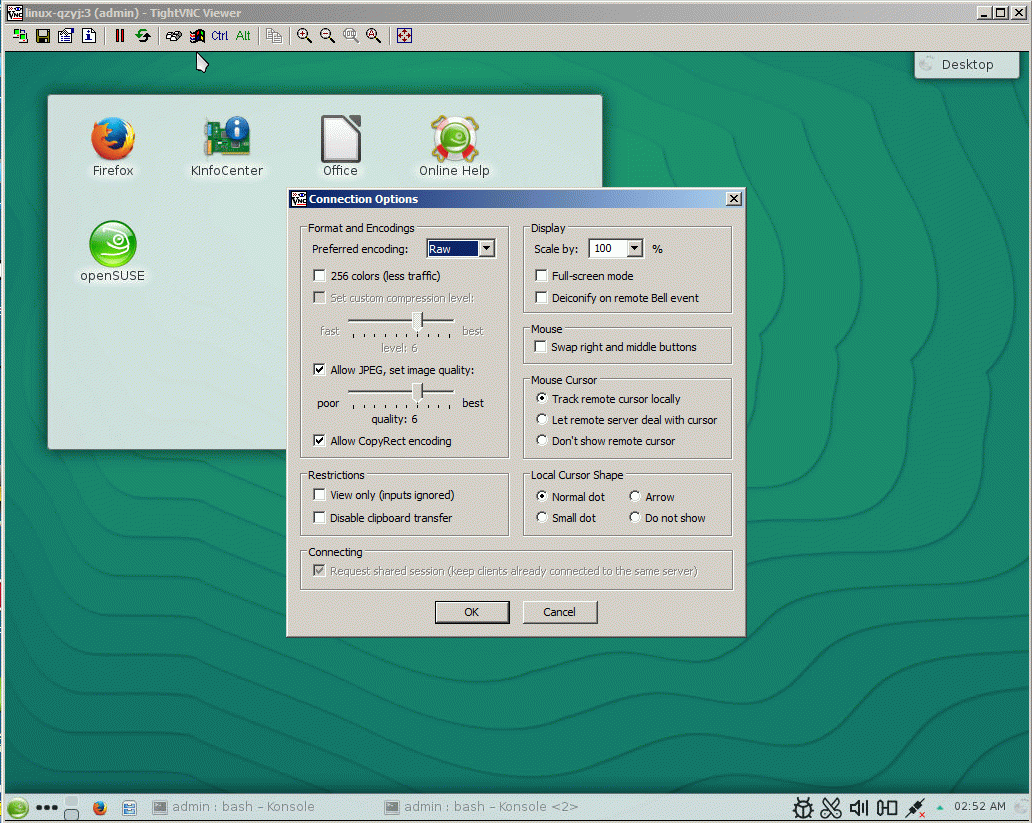
Task: Enable 256 colors (less traffic) checkbox
Action: 319,275
